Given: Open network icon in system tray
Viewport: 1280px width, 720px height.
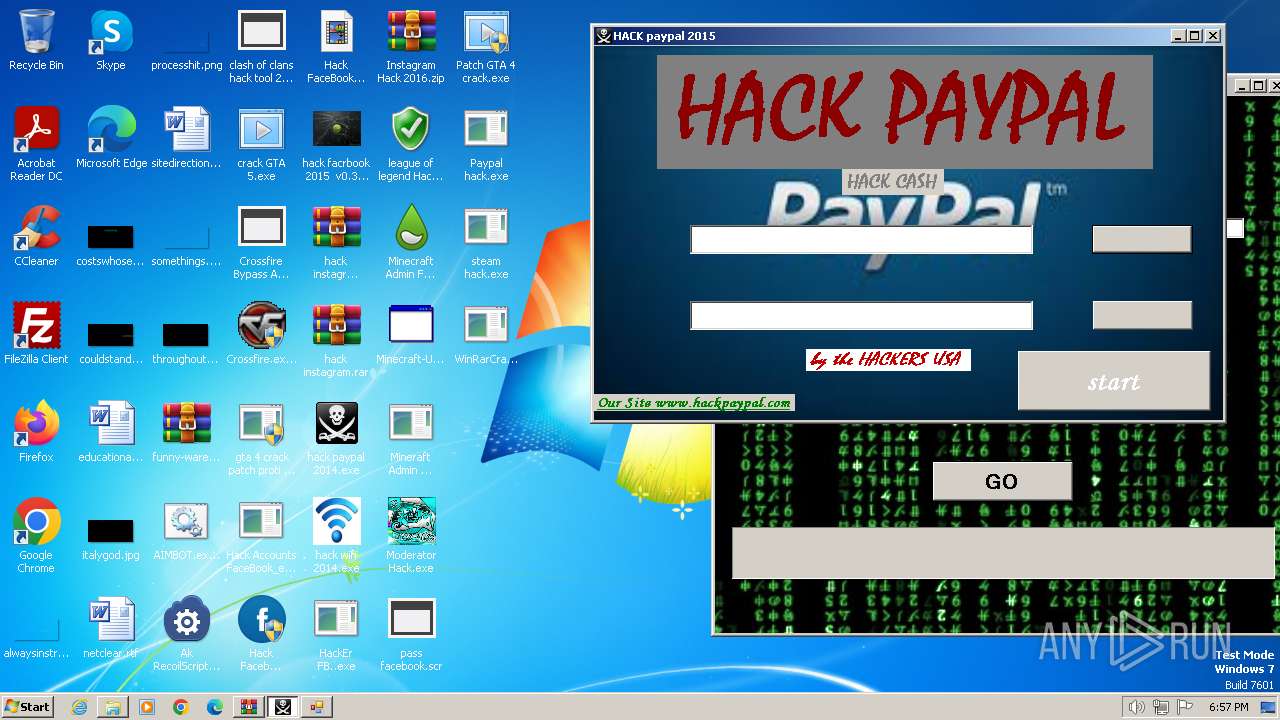Looking at the screenshot, I should 1161,707.
